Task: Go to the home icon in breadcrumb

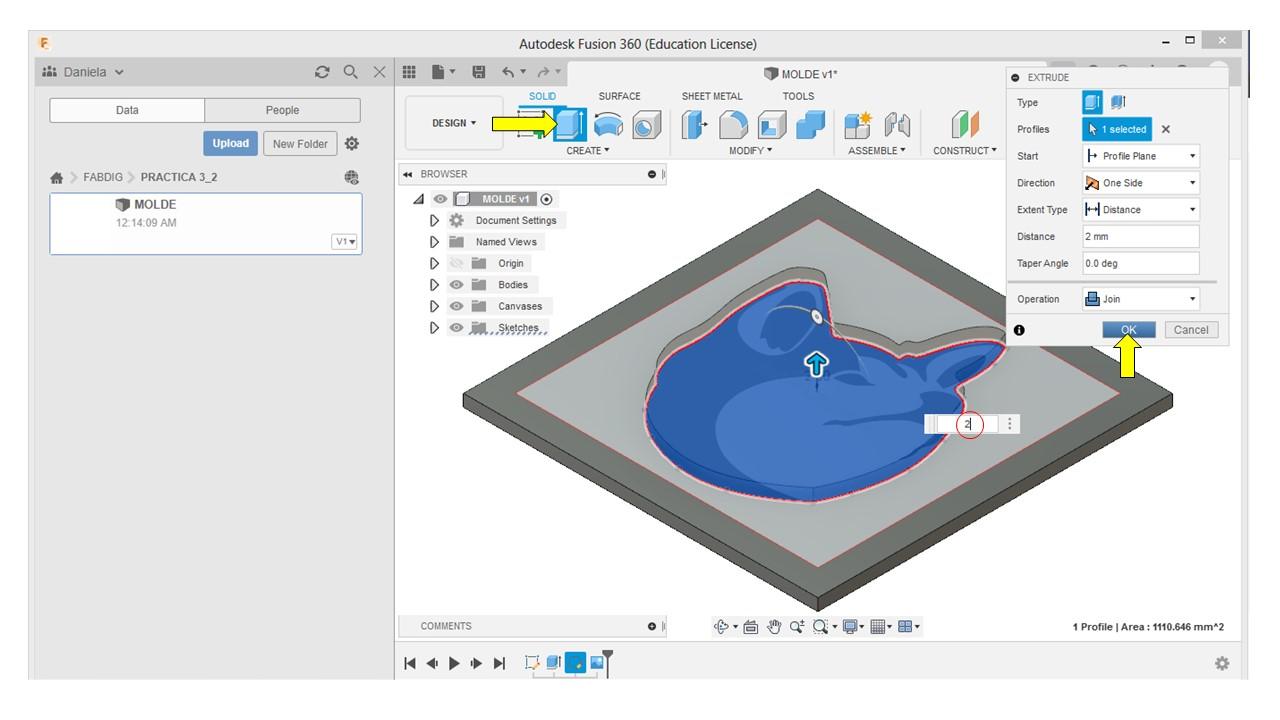Action: [57, 176]
